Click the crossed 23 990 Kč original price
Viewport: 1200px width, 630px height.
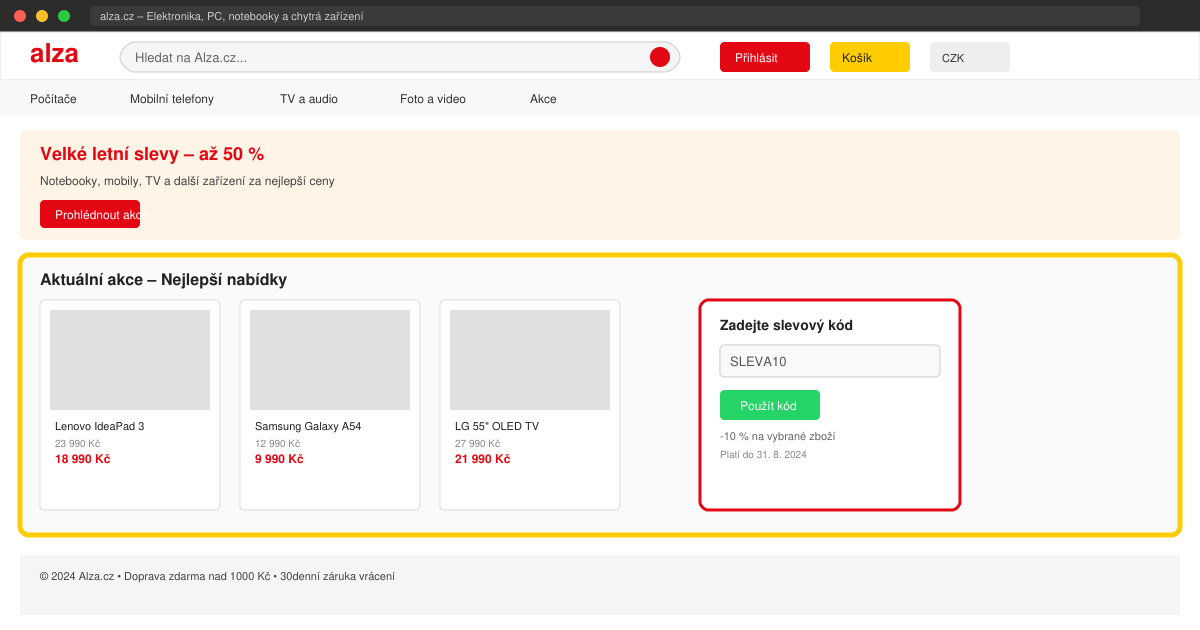pyautogui.click(x=77, y=443)
